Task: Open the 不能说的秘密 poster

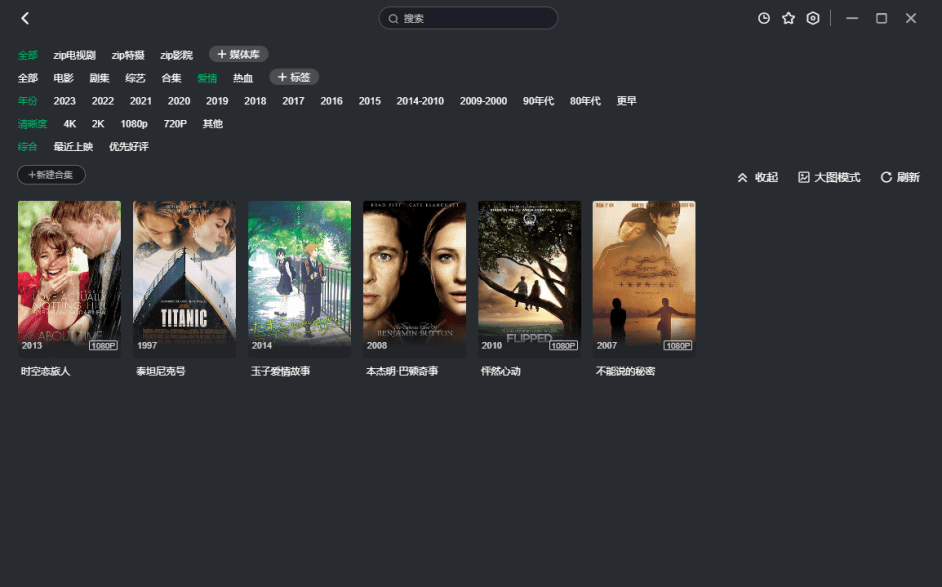Action: (x=644, y=279)
